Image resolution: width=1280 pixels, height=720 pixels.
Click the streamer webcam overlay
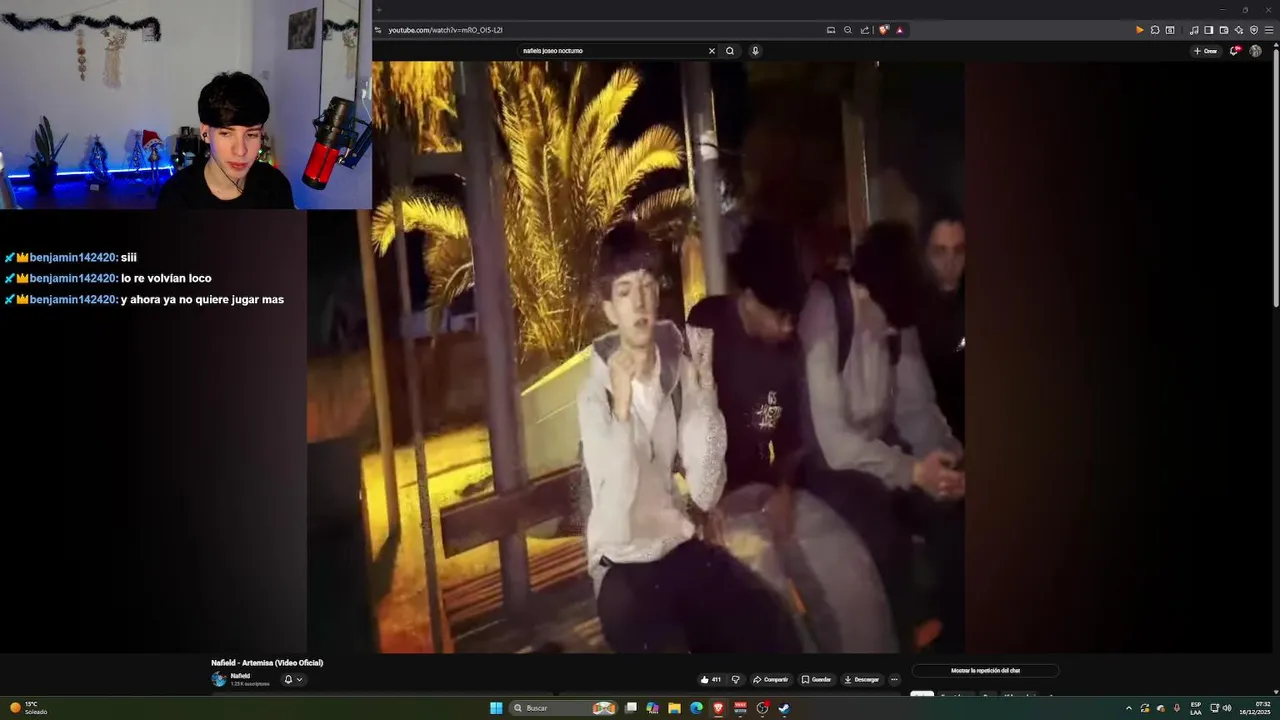186,104
